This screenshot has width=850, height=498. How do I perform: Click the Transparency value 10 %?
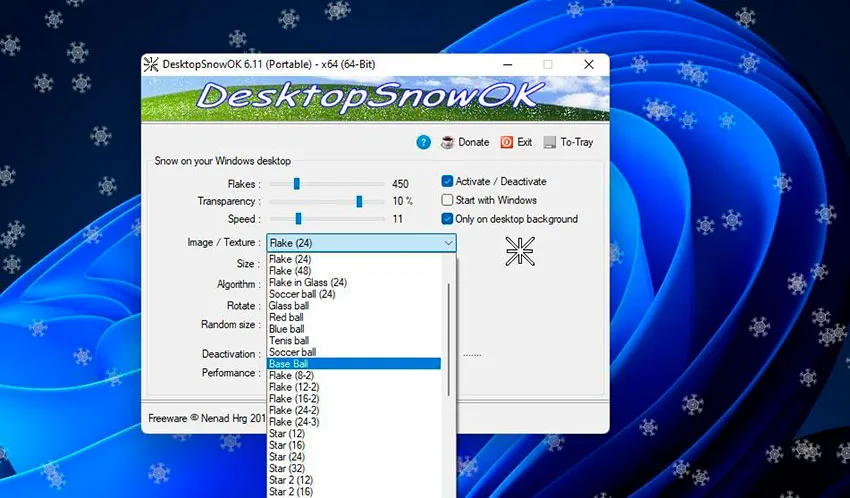403,202
